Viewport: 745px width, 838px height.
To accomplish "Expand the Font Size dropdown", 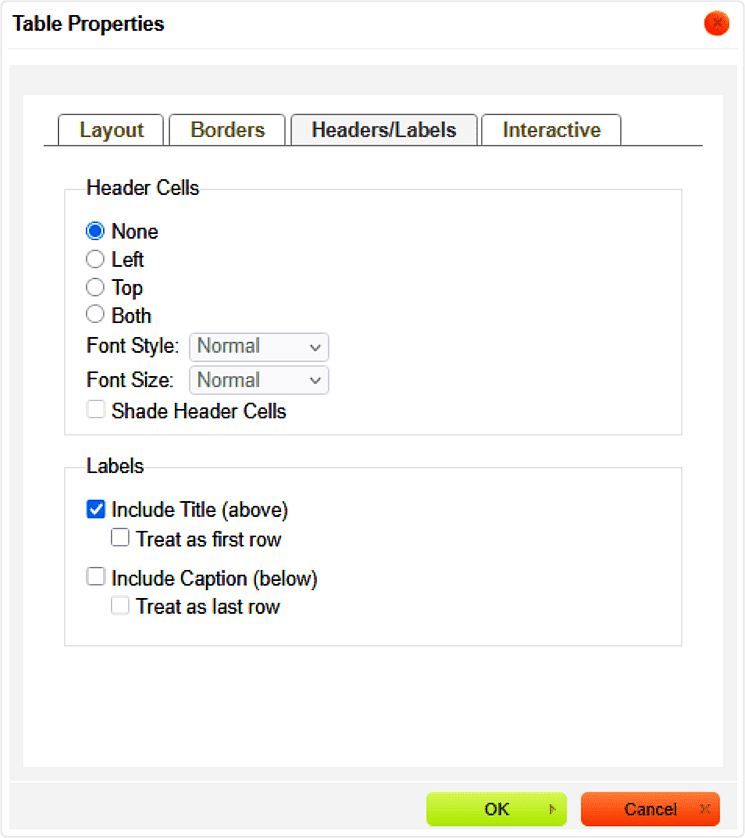I will [x=259, y=381].
